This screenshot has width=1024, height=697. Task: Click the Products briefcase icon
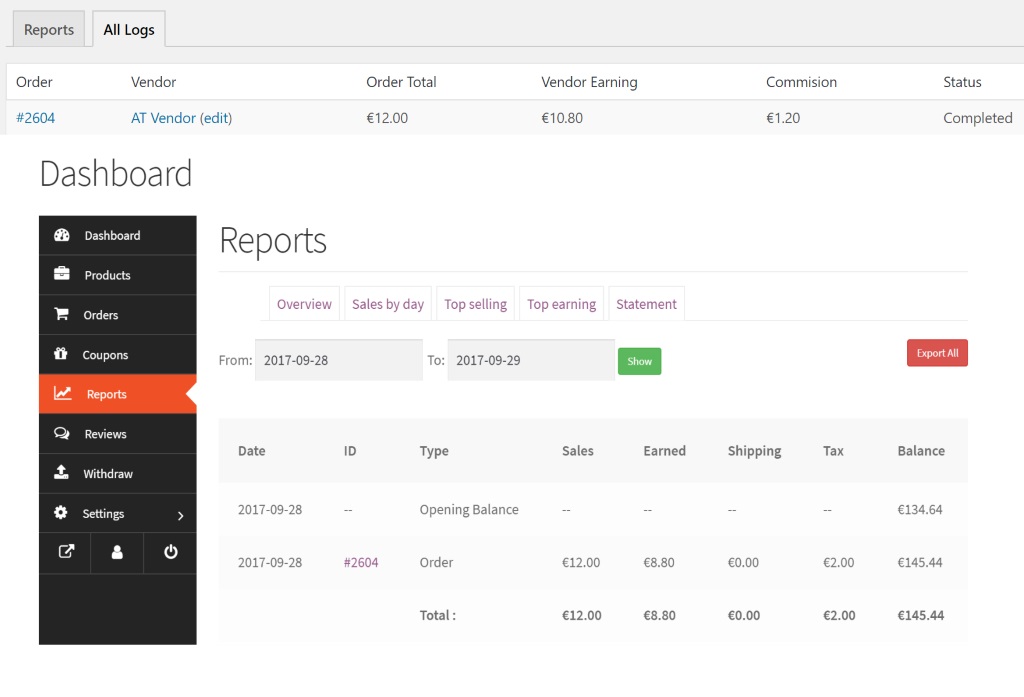pos(61,273)
